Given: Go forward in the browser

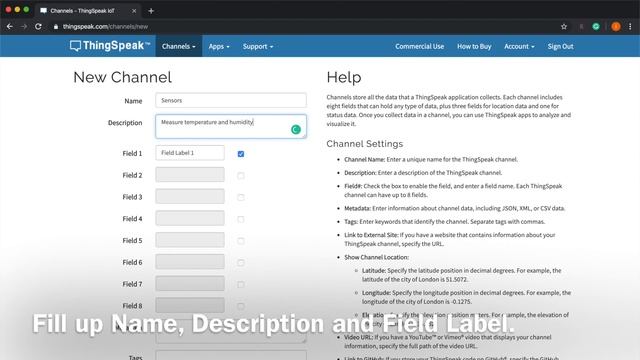Looking at the screenshot, I should tap(24, 27).
